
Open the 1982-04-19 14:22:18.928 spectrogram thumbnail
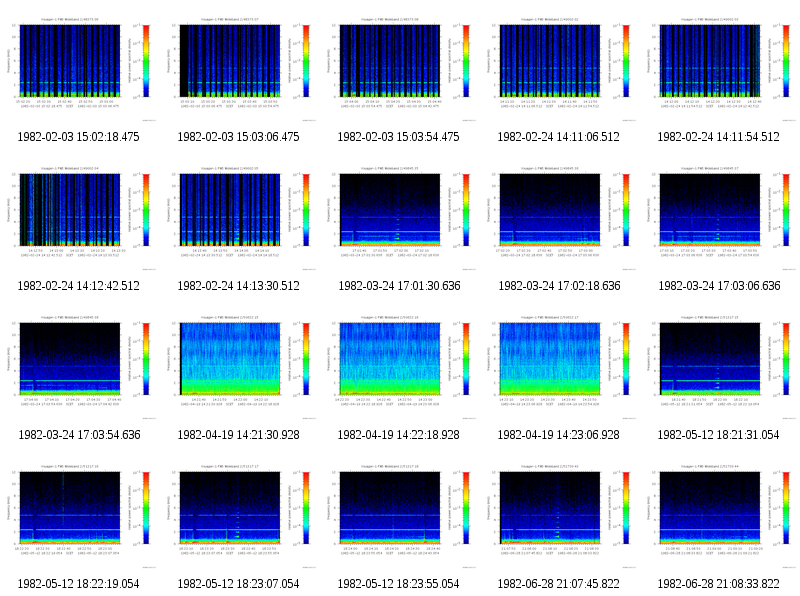tap(399, 366)
